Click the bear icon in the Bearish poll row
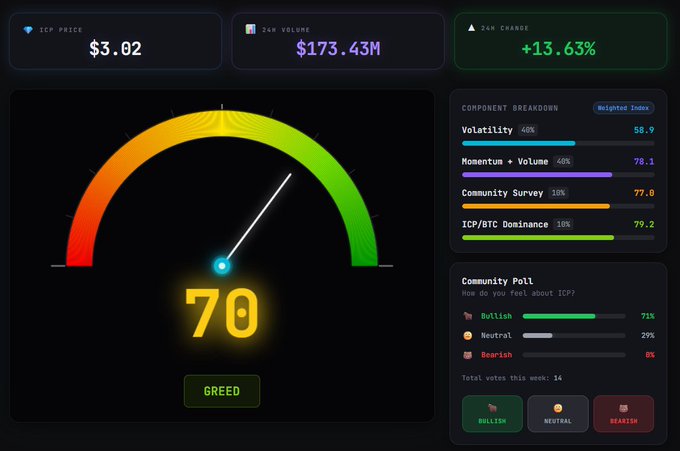Image resolution: width=680 pixels, height=451 pixels. (x=468, y=355)
